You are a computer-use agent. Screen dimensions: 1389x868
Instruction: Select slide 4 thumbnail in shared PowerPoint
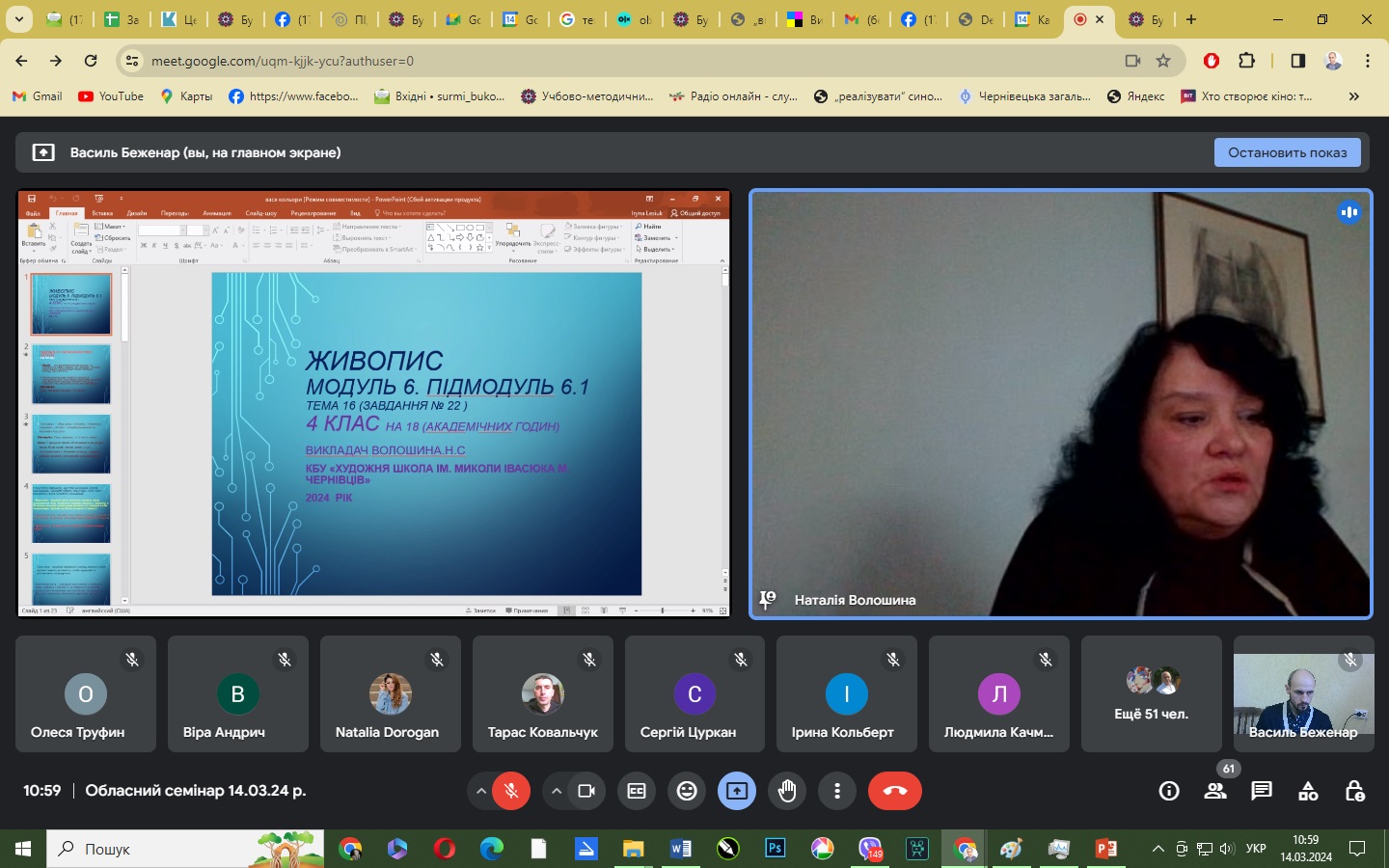pyautogui.click(x=71, y=513)
